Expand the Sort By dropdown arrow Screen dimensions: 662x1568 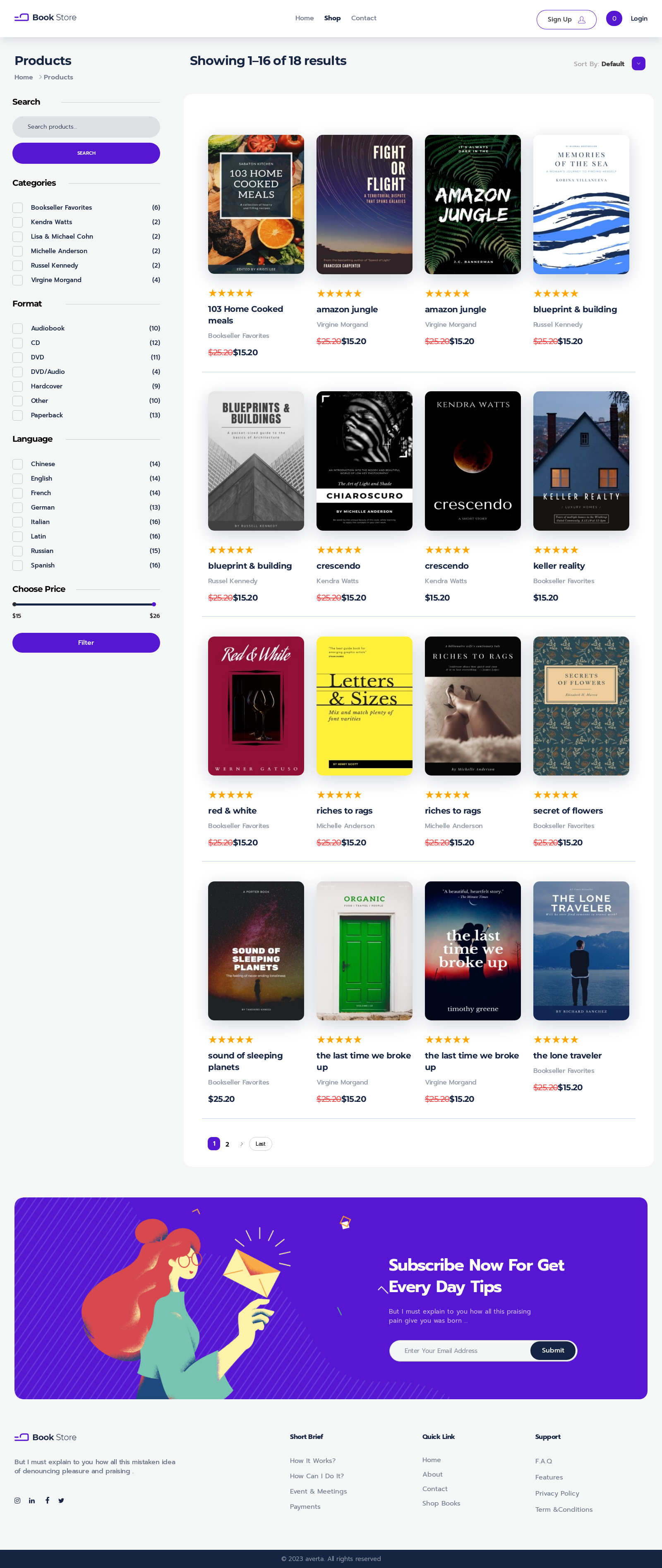[x=638, y=64]
